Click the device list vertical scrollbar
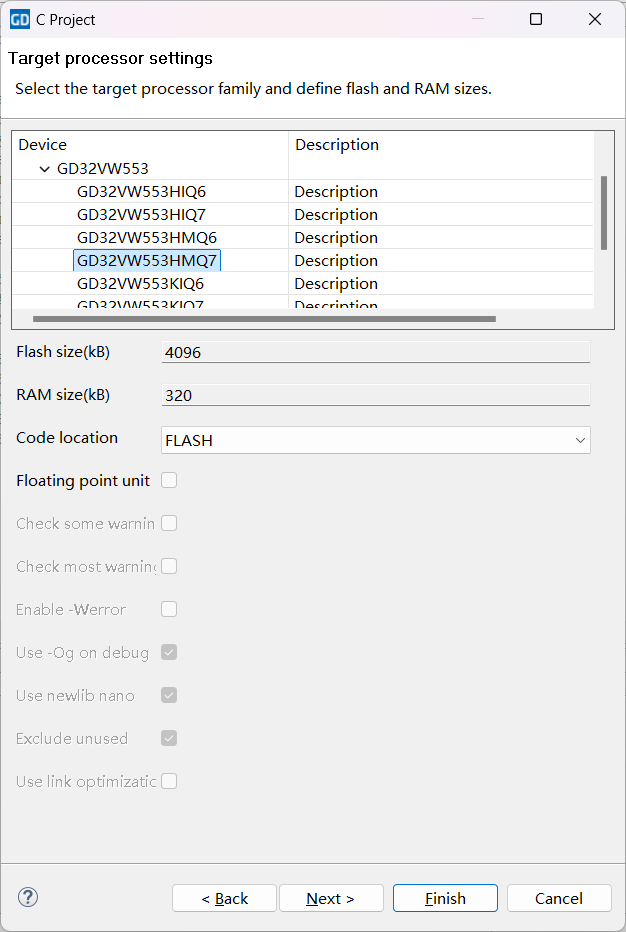626x932 pixels. (603, 212)
